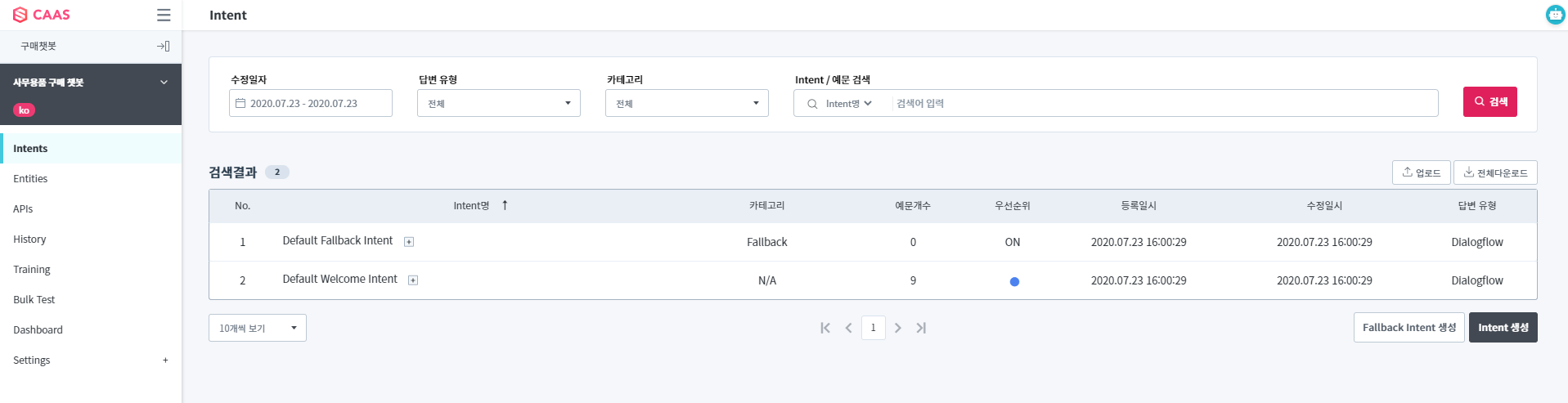Open the Entities menu item
The height and width of the screenshot is (403, 1568).
pyautogui.click(x=30, y=179)
